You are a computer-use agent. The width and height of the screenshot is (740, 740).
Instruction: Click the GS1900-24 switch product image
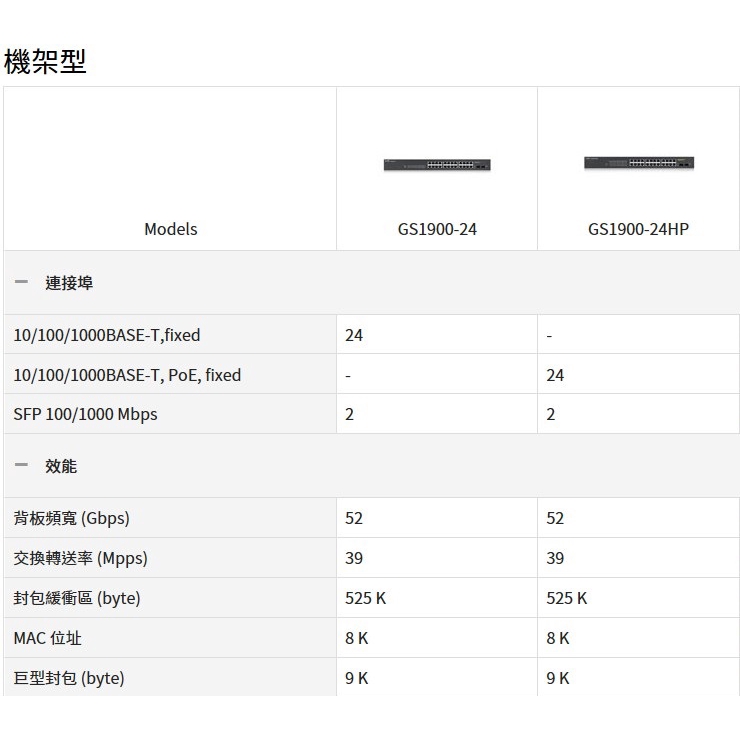pyautogui.click(x=437, y=164)
